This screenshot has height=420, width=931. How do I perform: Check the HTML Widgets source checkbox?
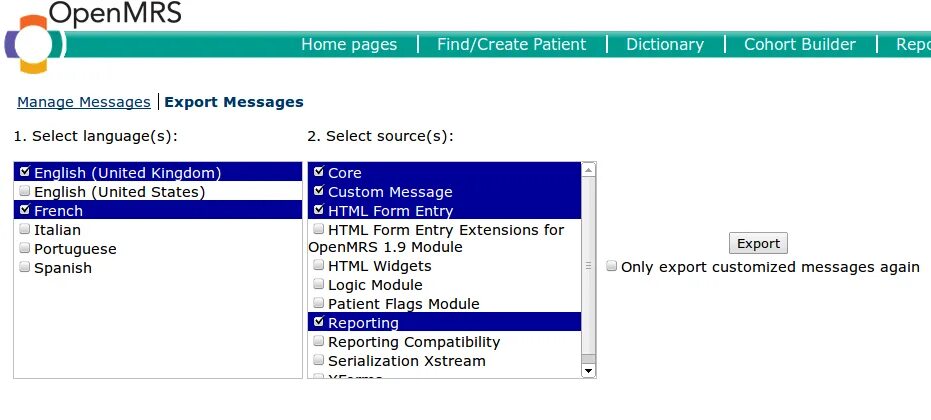tap(319, 266)
